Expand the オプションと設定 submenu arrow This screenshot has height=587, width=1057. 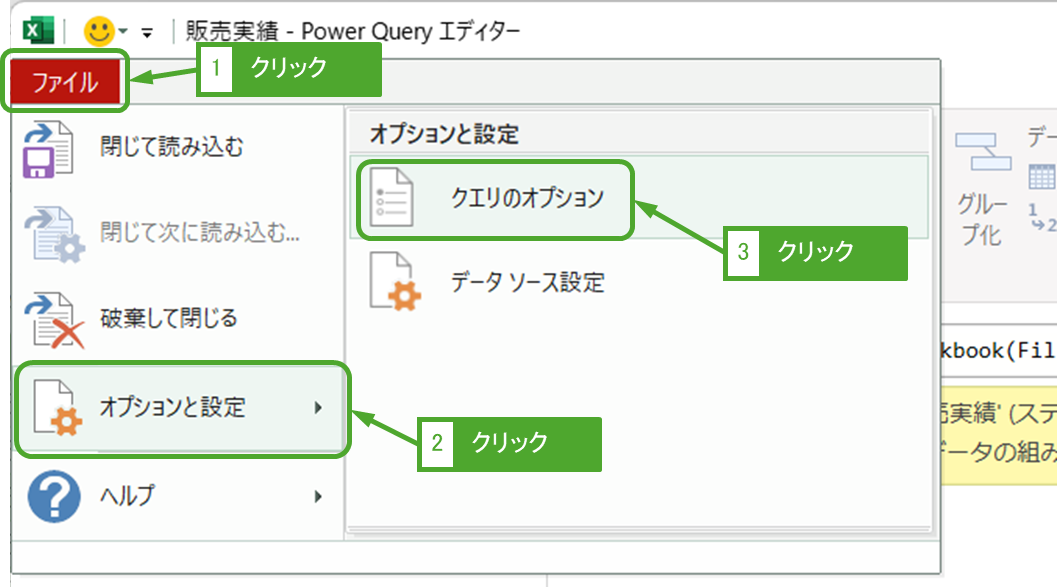(318, 408)
